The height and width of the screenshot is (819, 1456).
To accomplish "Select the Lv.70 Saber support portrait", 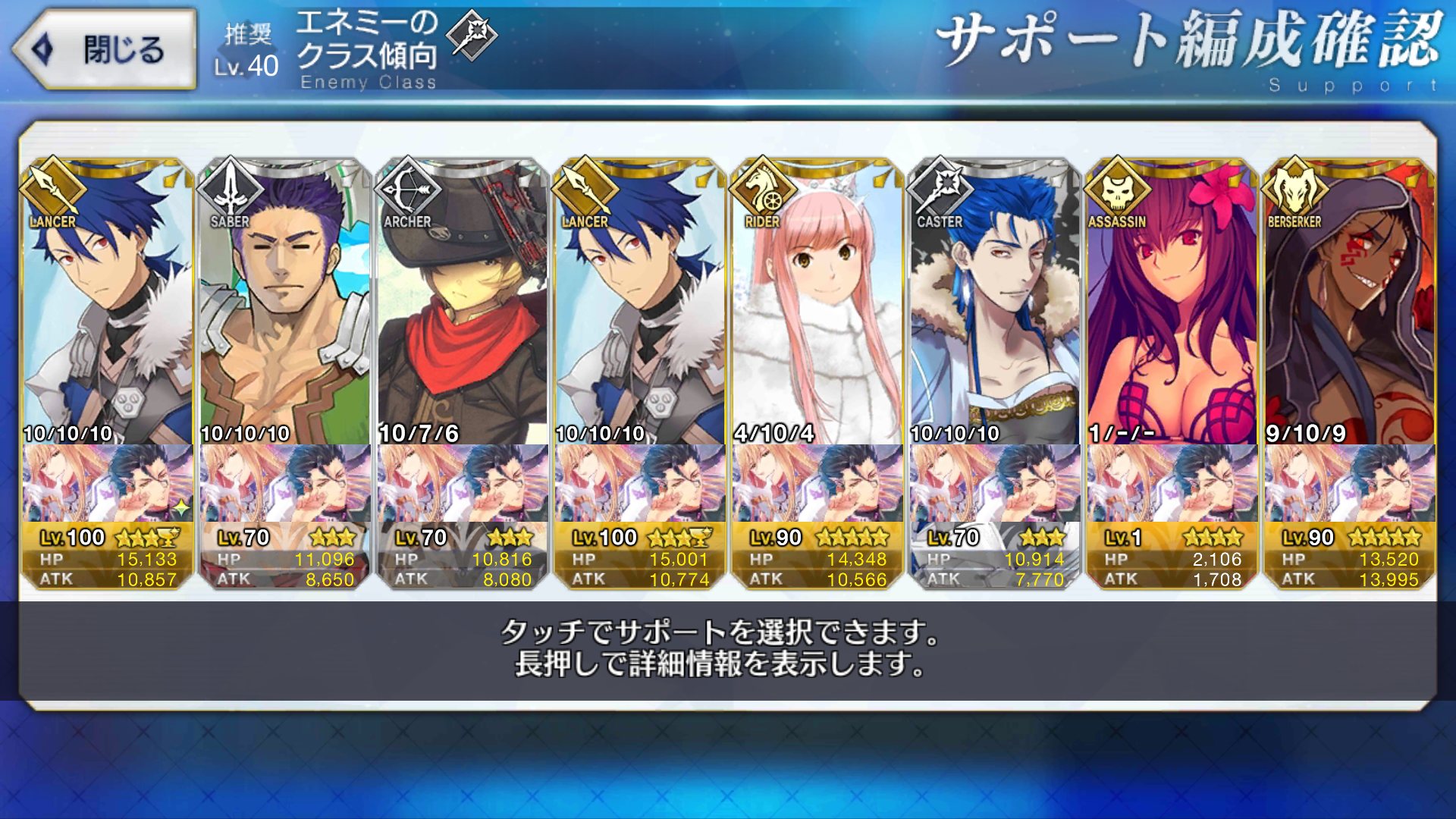I will point(284,303).
